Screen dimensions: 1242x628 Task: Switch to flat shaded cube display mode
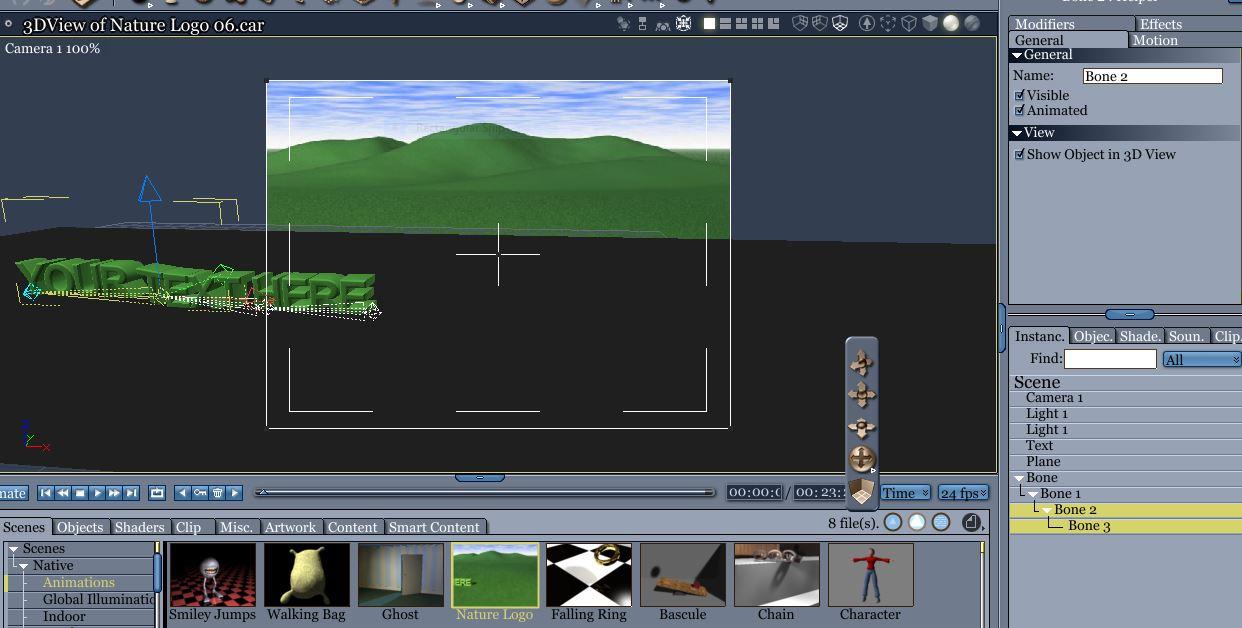click(x=929, y=23)
